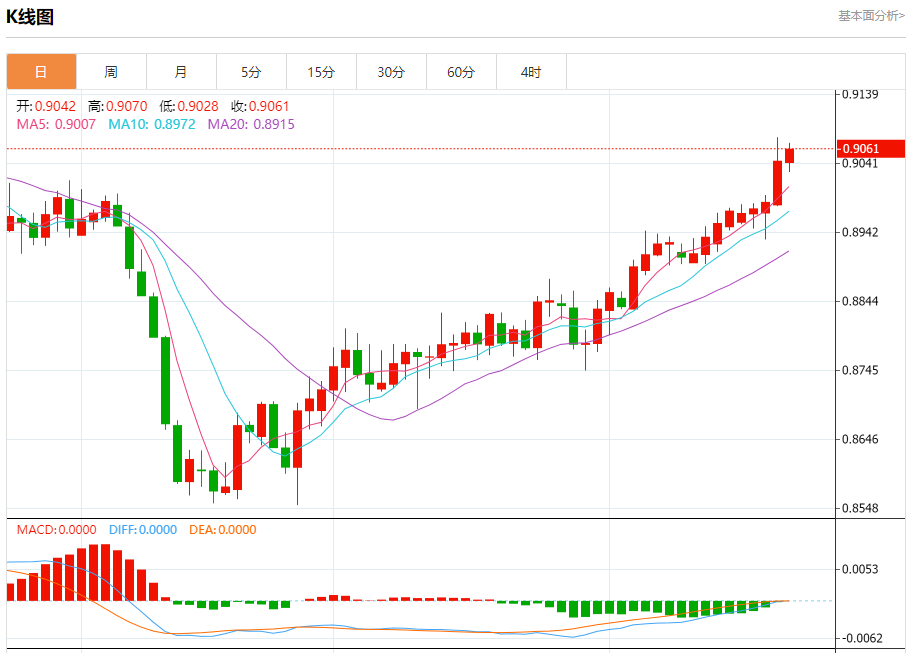This screenshot has width=917, height=653.
Task: Click the 0.9139 price axis label
Action: (x=860, y=94)
